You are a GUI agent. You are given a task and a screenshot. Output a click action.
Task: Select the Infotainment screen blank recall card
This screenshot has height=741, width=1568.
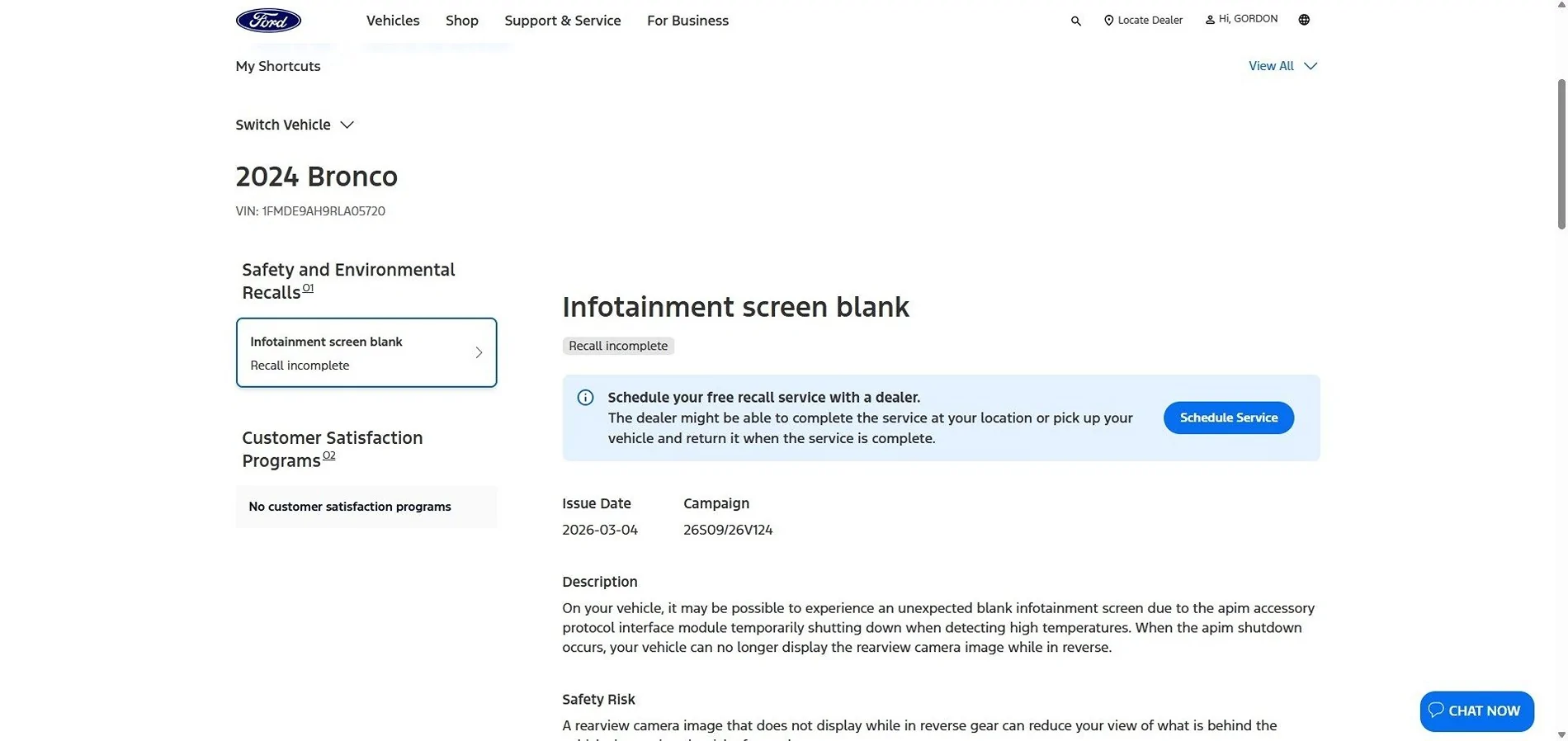pos(366,352)
